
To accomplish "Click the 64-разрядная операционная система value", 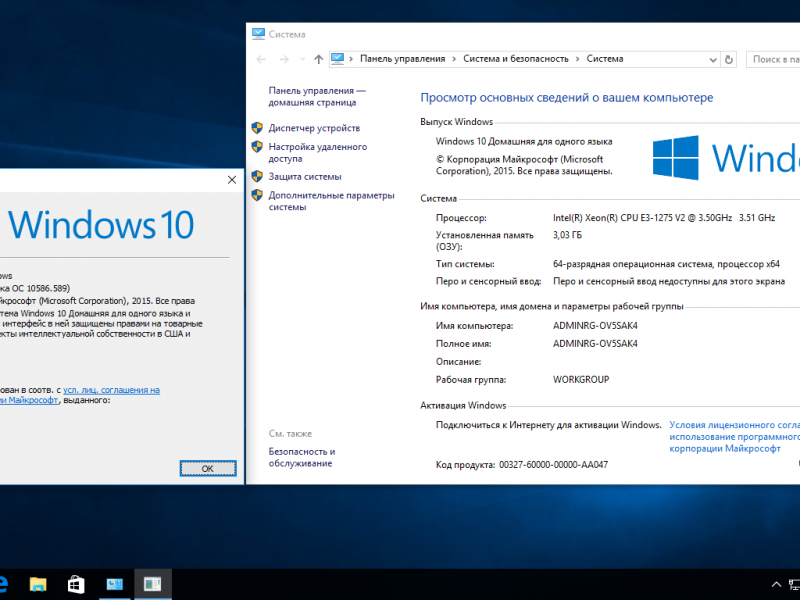I will point(666,264).
